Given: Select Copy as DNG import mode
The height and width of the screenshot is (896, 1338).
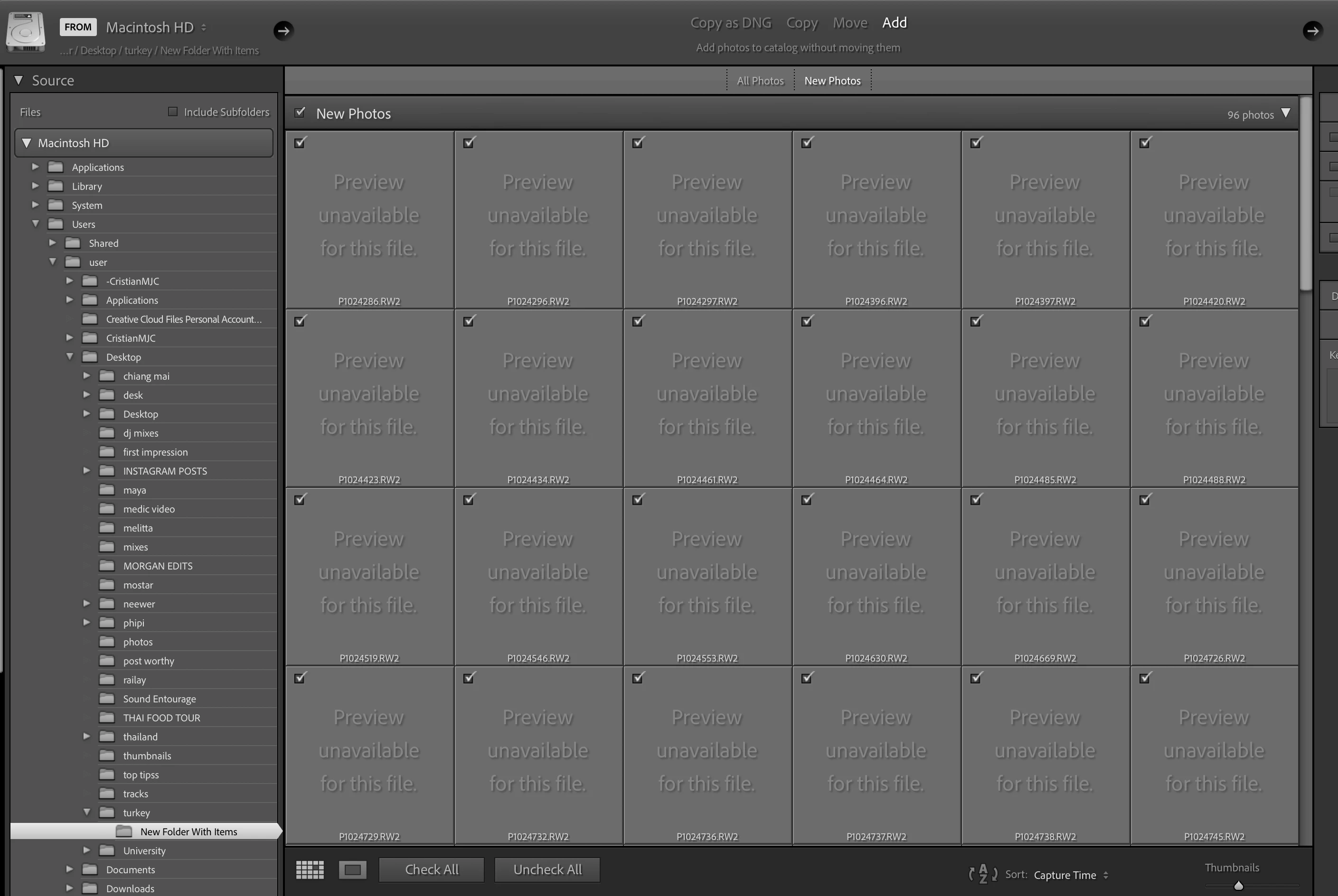Looking at the screenshot, I should pos(730,23).
